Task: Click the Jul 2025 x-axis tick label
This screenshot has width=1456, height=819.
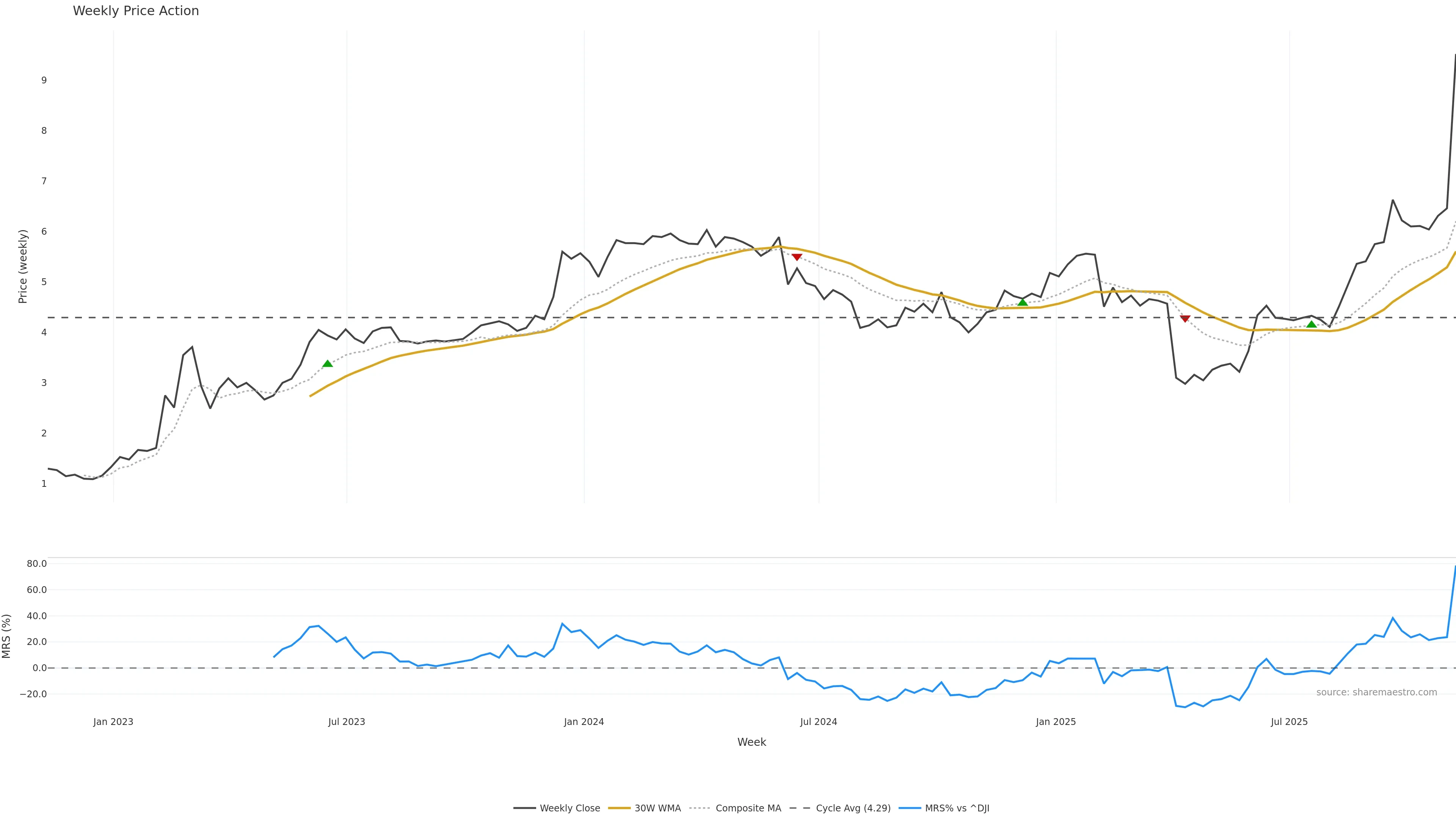Action: tap(1289, 722)
